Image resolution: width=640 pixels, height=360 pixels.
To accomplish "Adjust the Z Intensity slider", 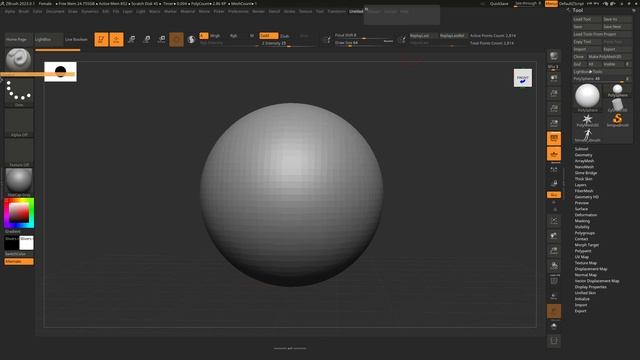I will 288,43.
